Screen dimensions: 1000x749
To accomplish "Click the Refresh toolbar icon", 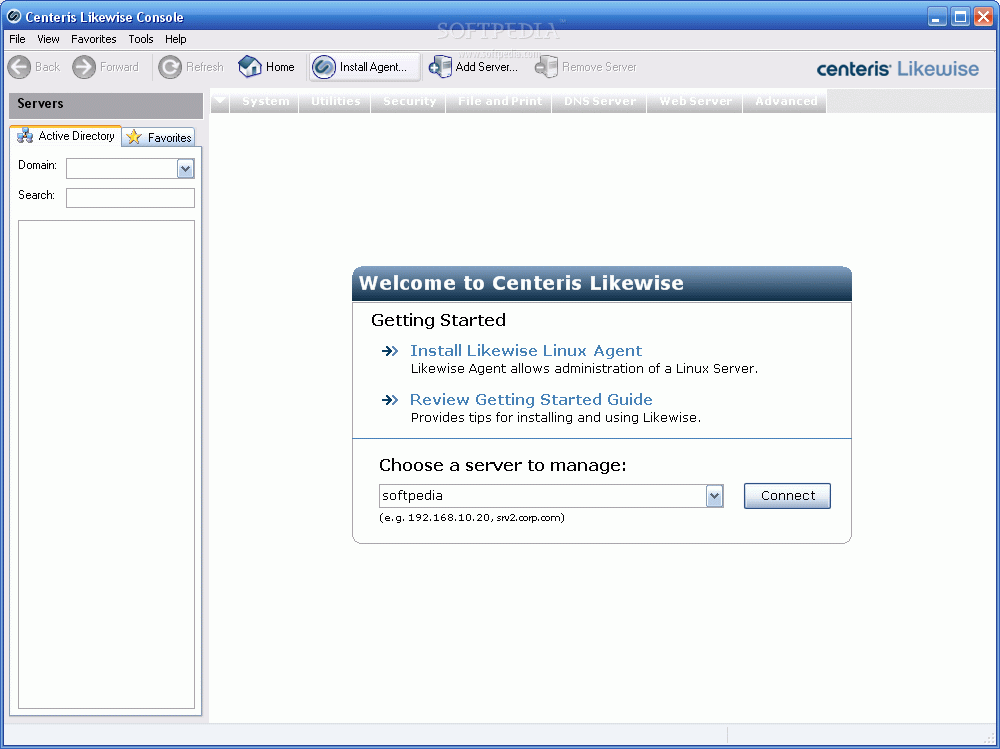I will pyautogui.click(x=170, y=67).
